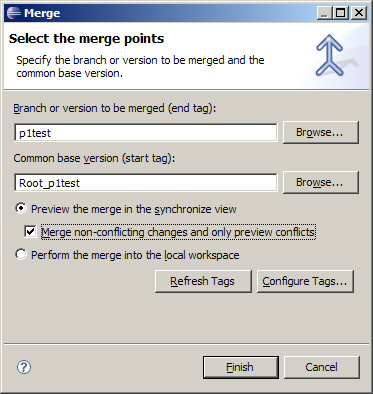Image resolution: width=373 pixels, height=394 pixels.
Task: Click the merge arrow wizard graphic
Action: pos(329,55)
